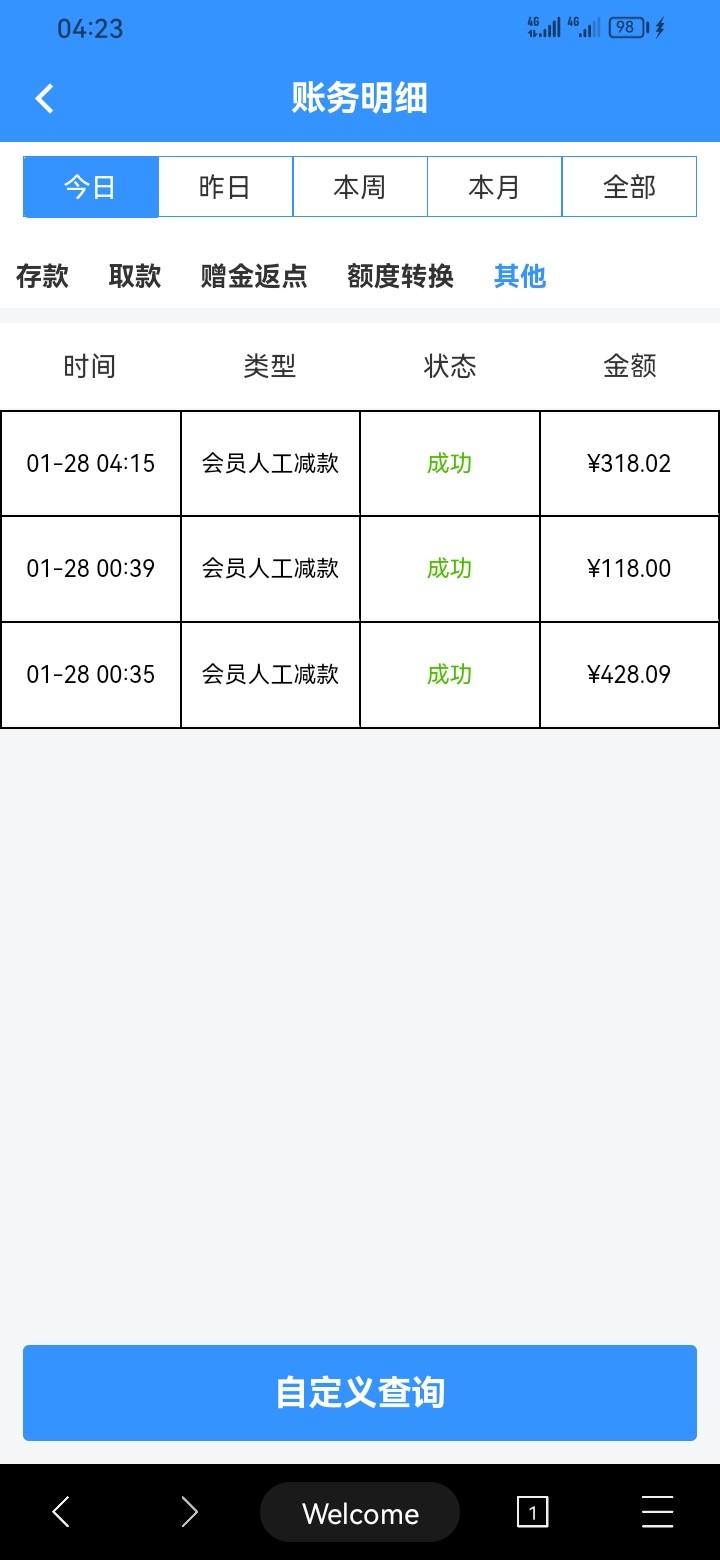The image size is (720, 1560).
Task: Open the 赠金返点 category
Action: 254,276
